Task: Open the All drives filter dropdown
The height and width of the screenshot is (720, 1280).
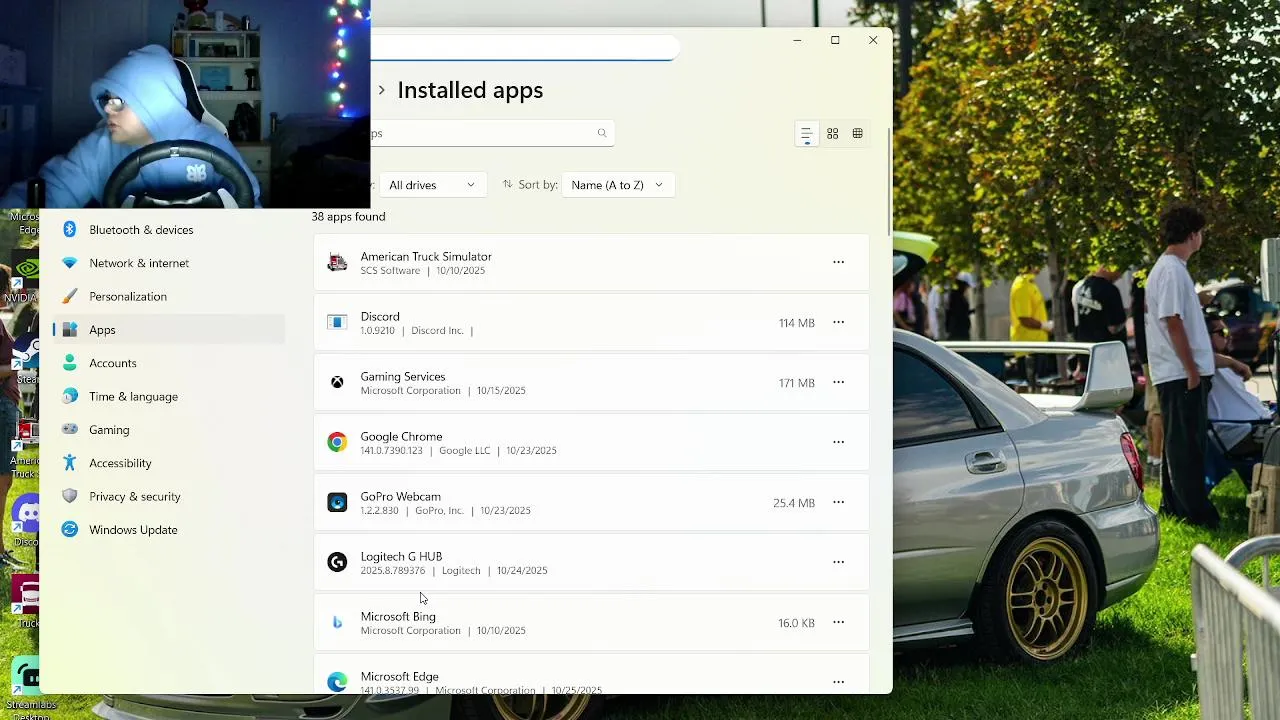Action: pyautogui.click(x=431, y=185)
